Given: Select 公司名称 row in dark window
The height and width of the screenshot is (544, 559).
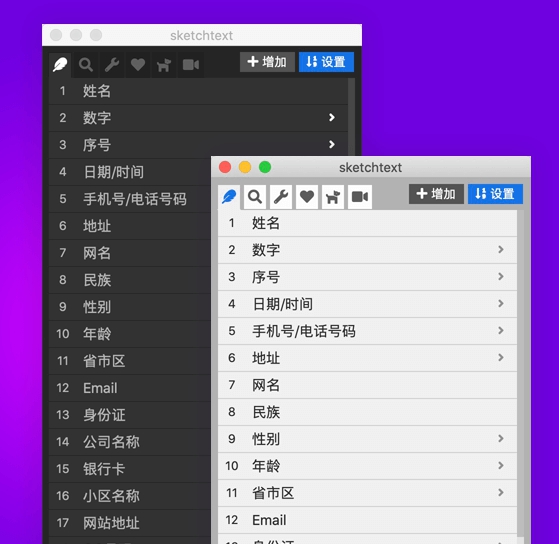Looking at the screenshot, I should [x=130, y=442].
